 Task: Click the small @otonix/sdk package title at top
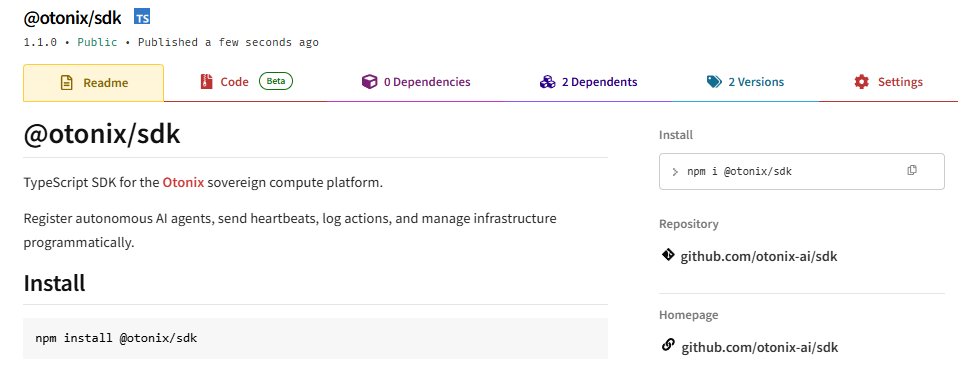coord(72,18)
